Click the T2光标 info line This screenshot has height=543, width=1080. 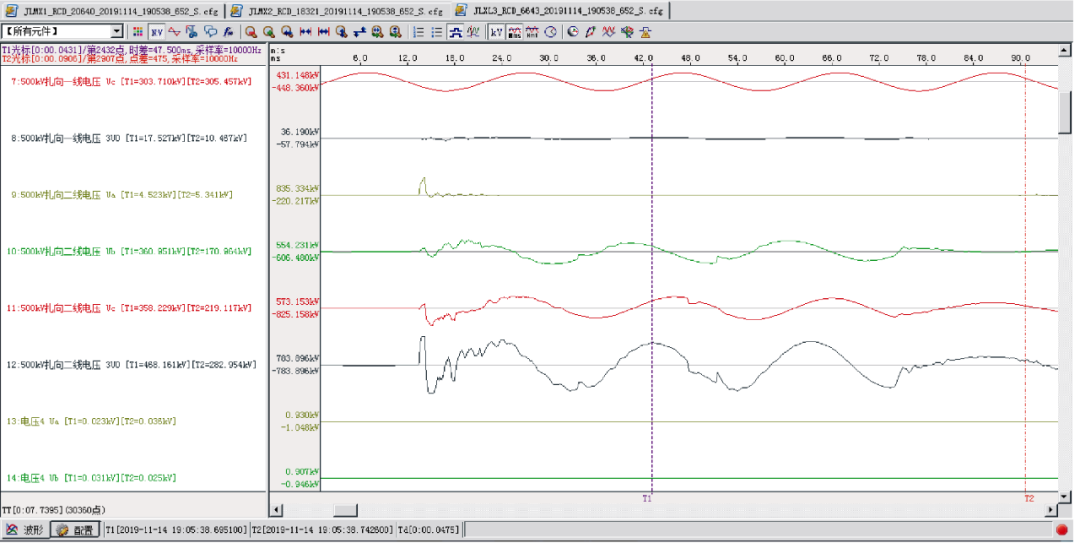coord(120,59)
